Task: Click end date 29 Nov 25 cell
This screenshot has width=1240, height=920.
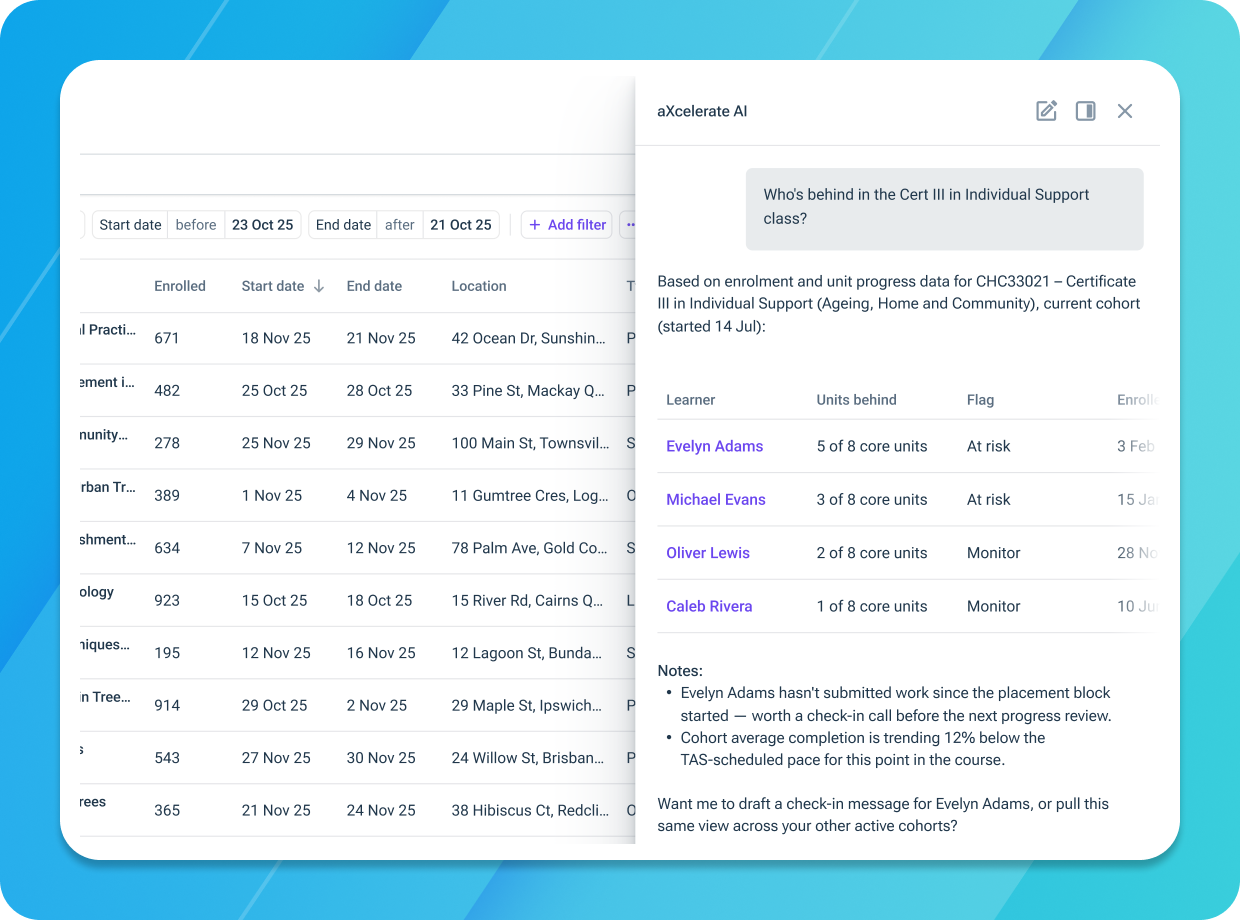Action: (381, 443)
